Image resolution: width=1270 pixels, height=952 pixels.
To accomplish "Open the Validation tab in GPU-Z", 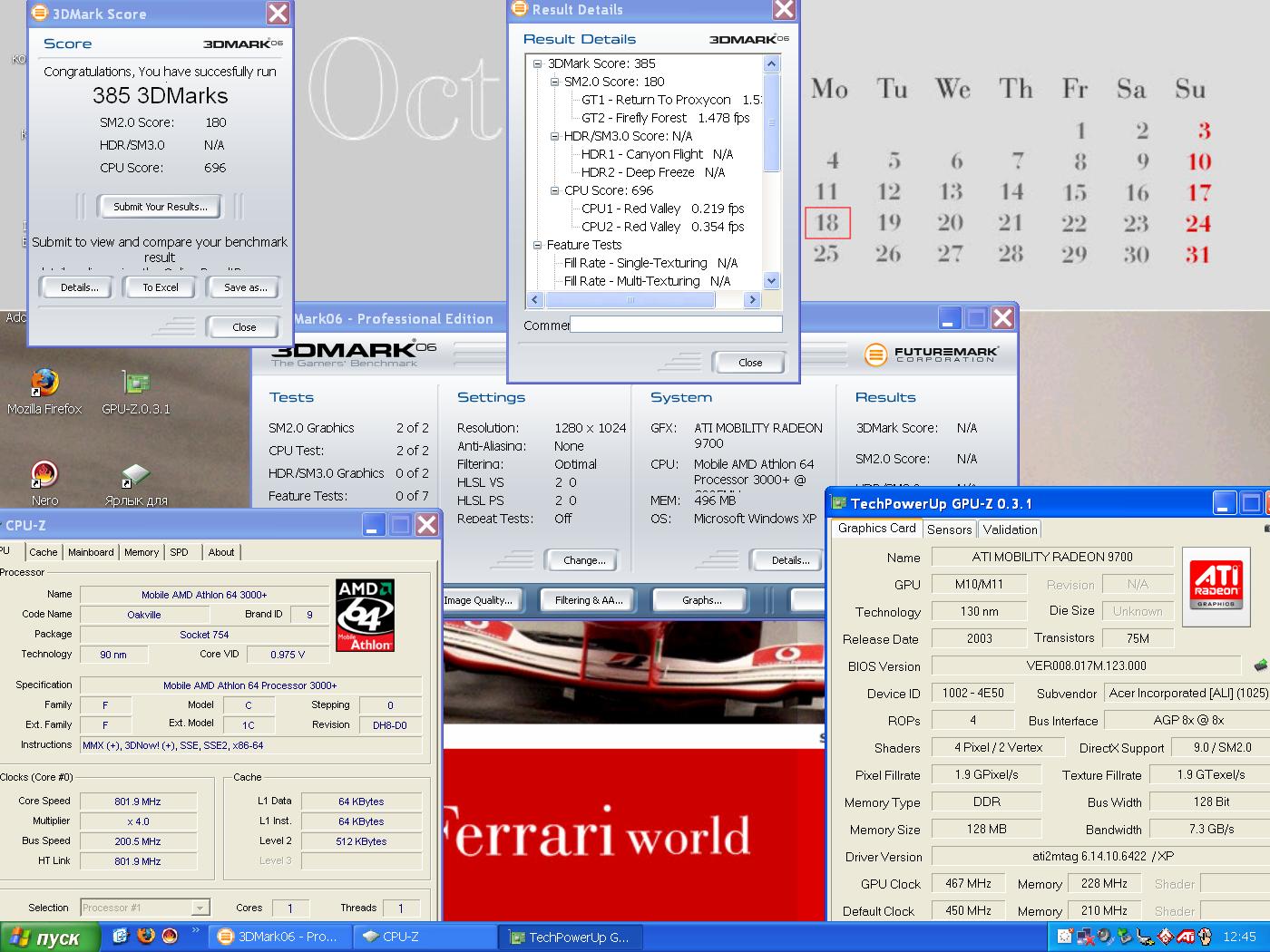I will pyautogui.click(x=1010, y=529).
